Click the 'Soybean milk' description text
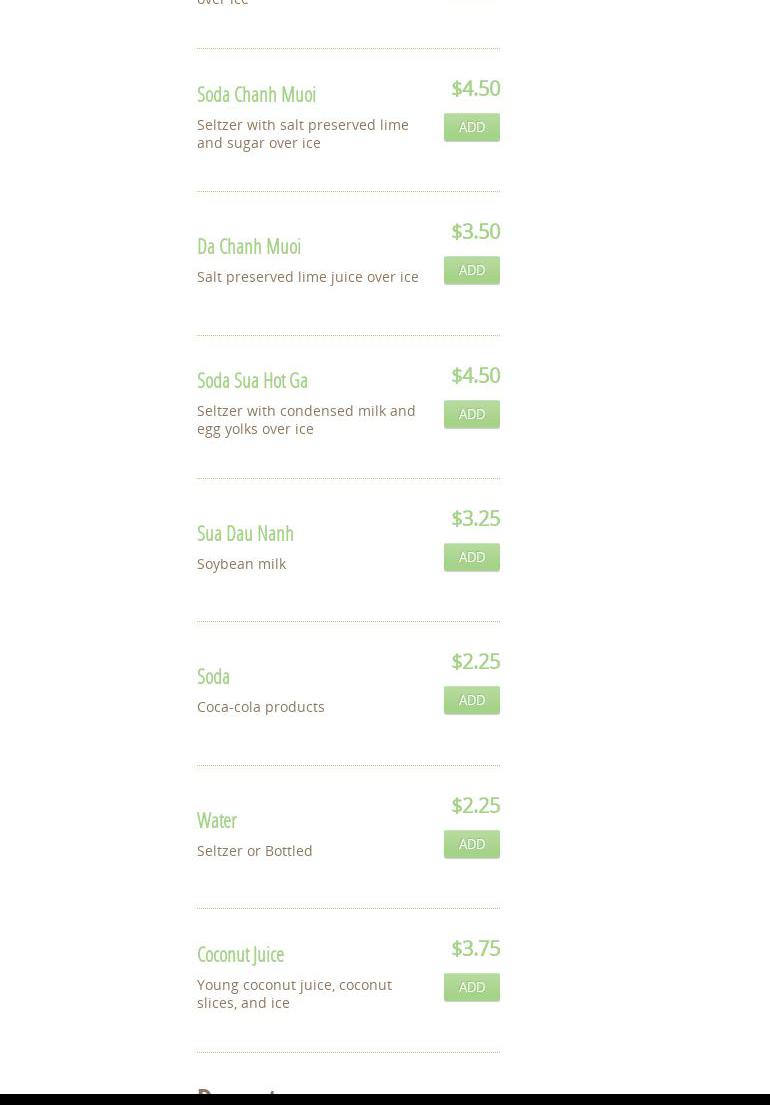Viewport: 770px width, 1105px height. (x=241, y=564)
